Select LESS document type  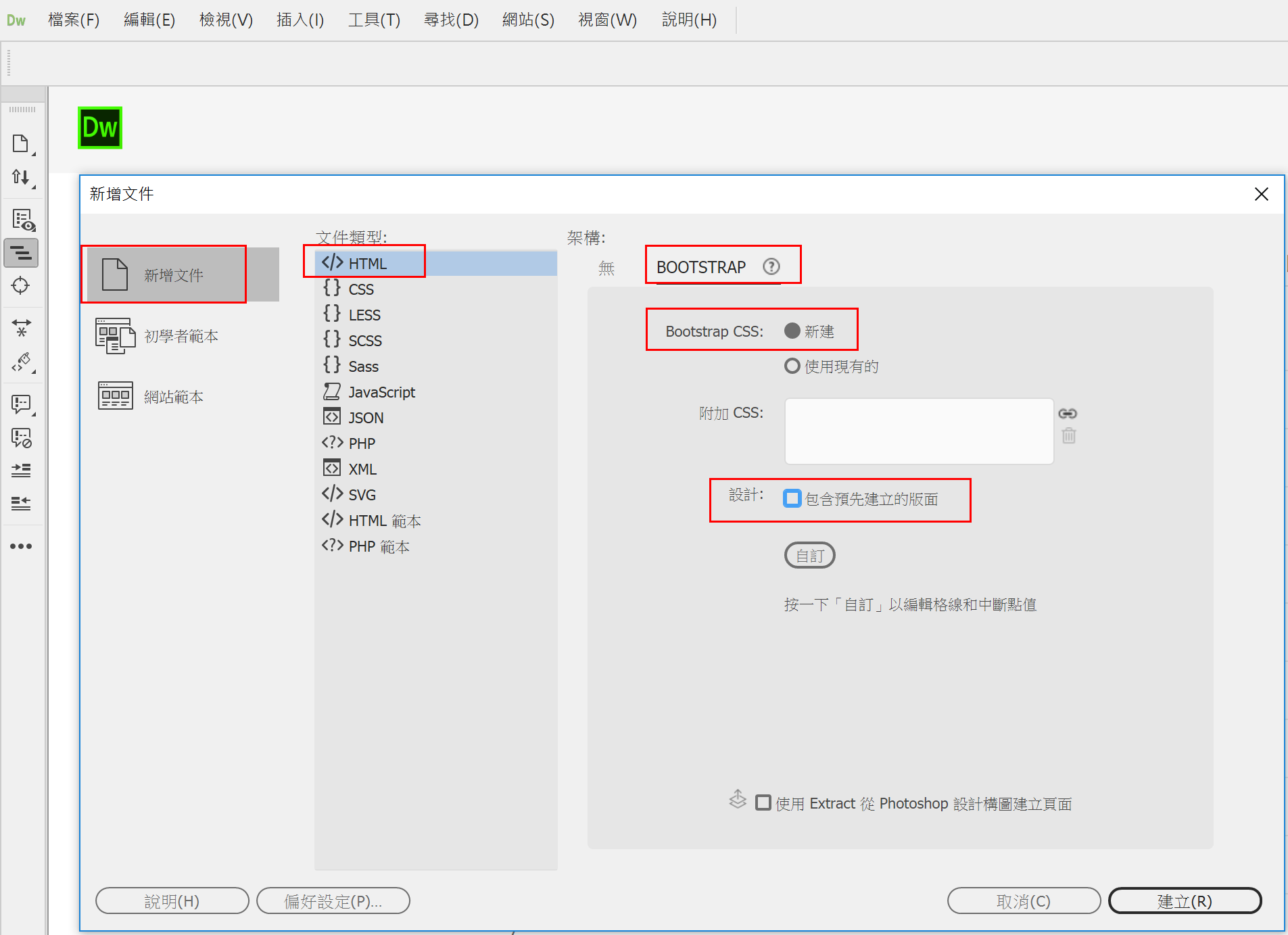[436, 314]
